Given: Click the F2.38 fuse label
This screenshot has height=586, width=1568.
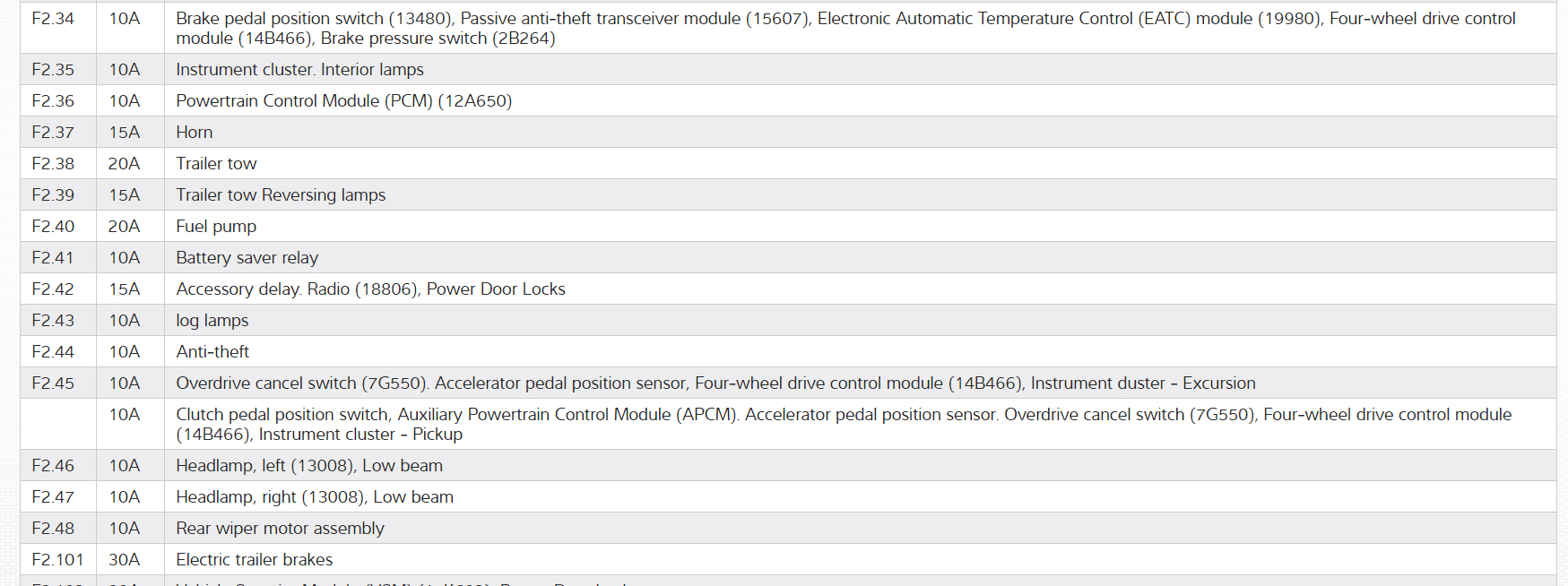Looking at the screenshot, I should click(x=53, y=164).
